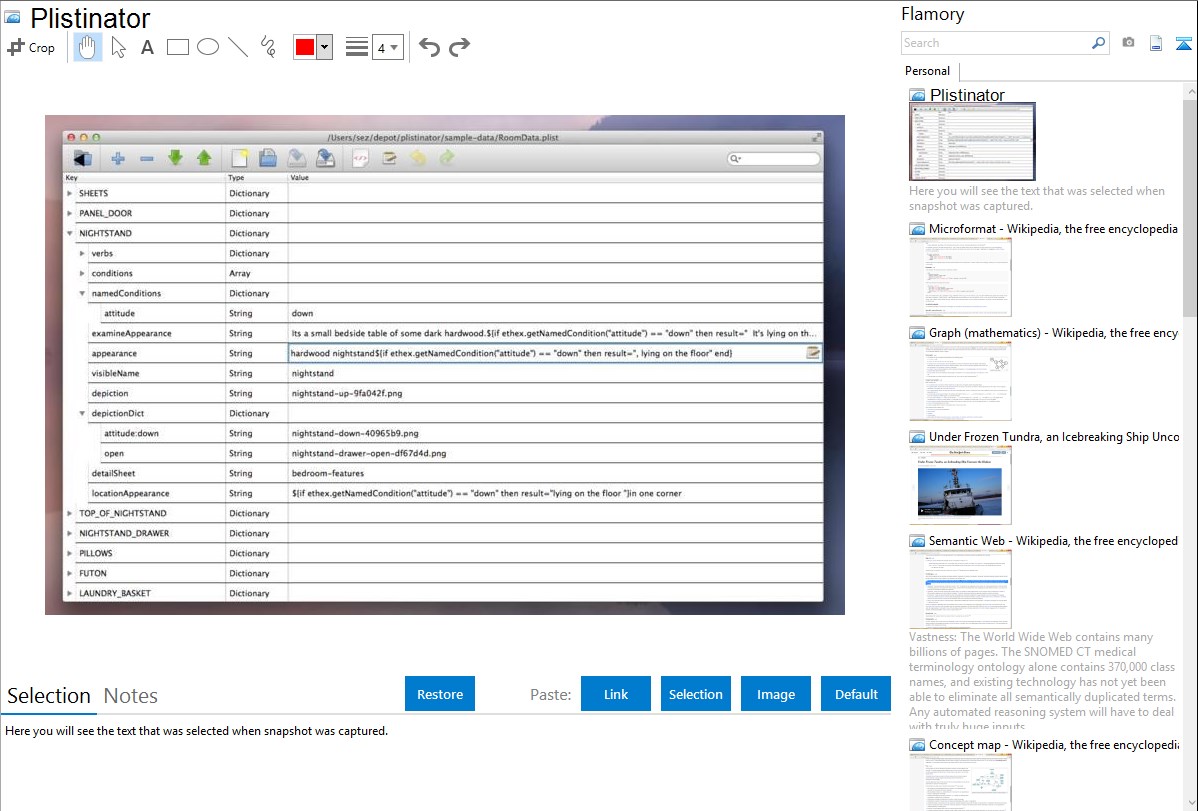Screen dimensions: 1198x811
Task: Click the Restore button
Action: tap(440, 694)
